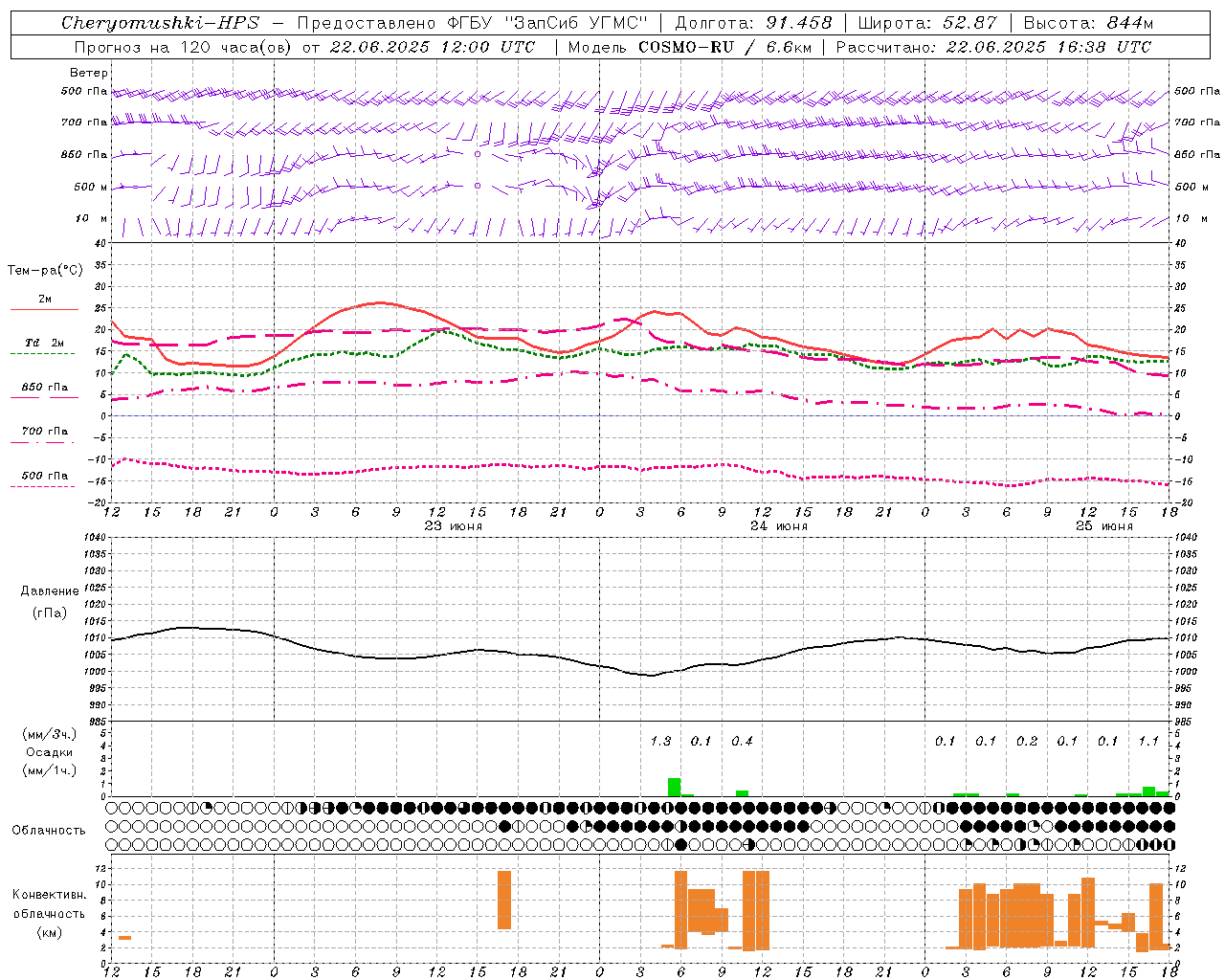This screenshot has width=1225, height=980.
Task: Click the 'Осадки' precipitation label
Action: 50,752
